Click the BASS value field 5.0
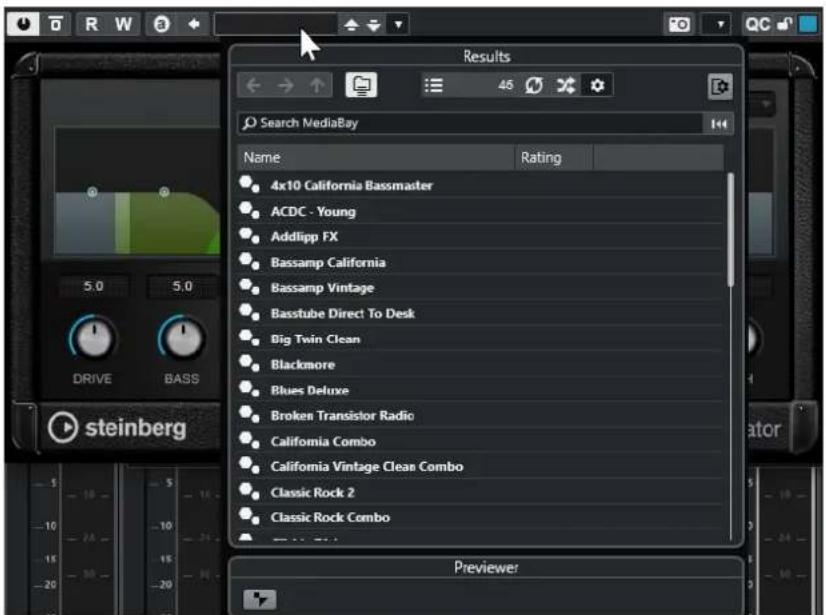Viewport: 826px width, 615px height. (182, 287)
